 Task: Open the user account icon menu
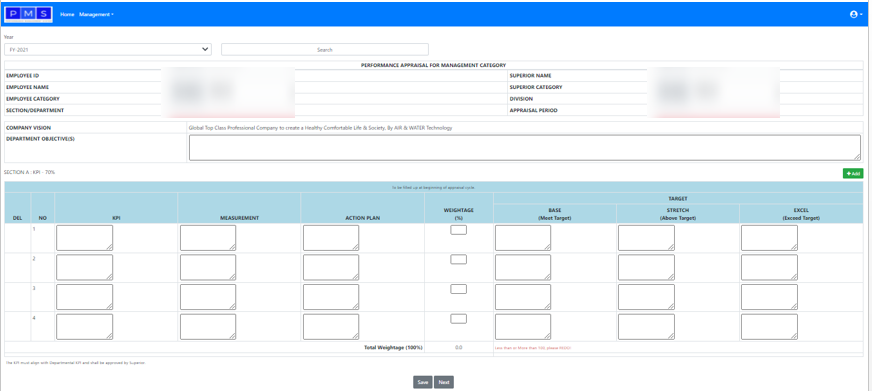[x=856, y=14]
